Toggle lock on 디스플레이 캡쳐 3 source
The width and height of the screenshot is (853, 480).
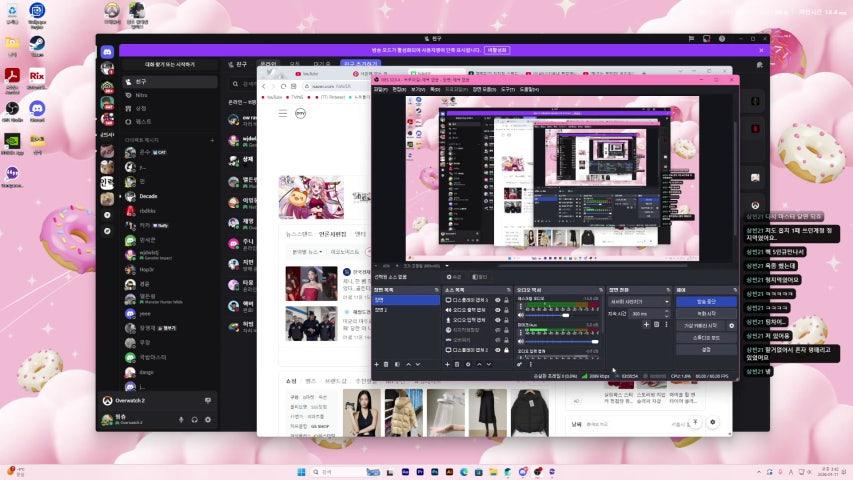click(506, 300)
